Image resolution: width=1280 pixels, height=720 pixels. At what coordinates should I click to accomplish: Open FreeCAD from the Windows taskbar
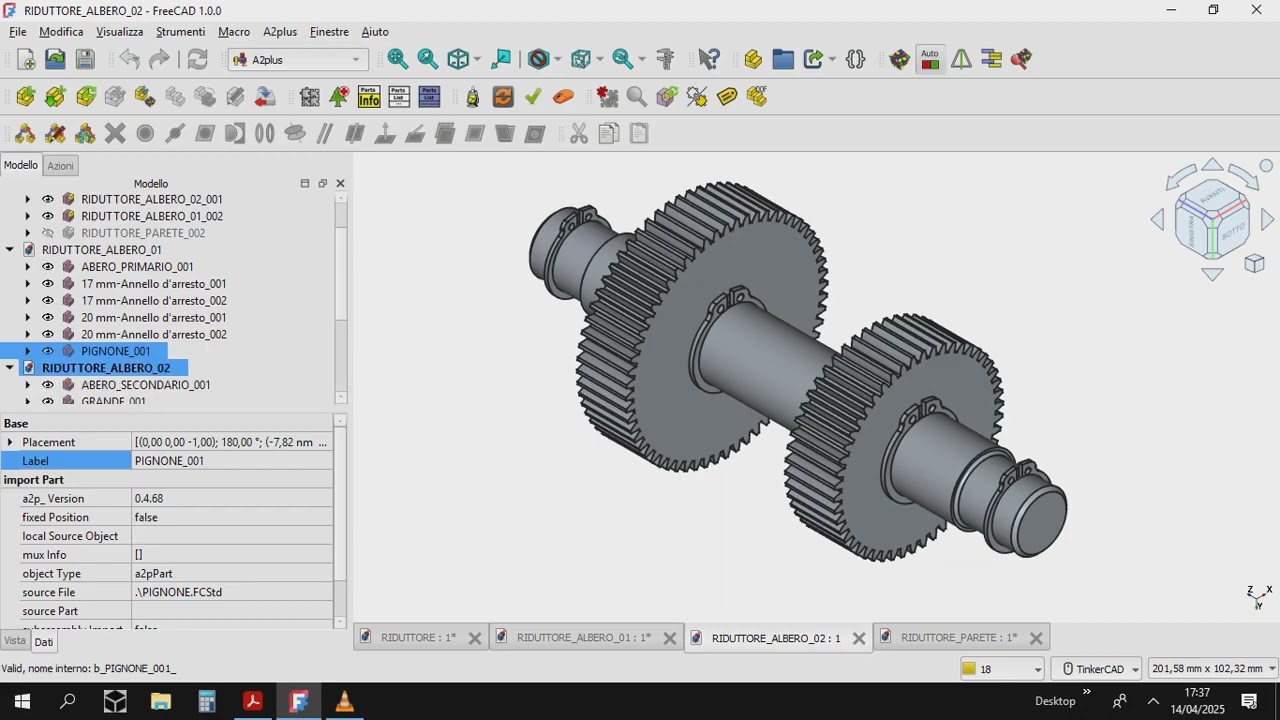tap(299, 701)
